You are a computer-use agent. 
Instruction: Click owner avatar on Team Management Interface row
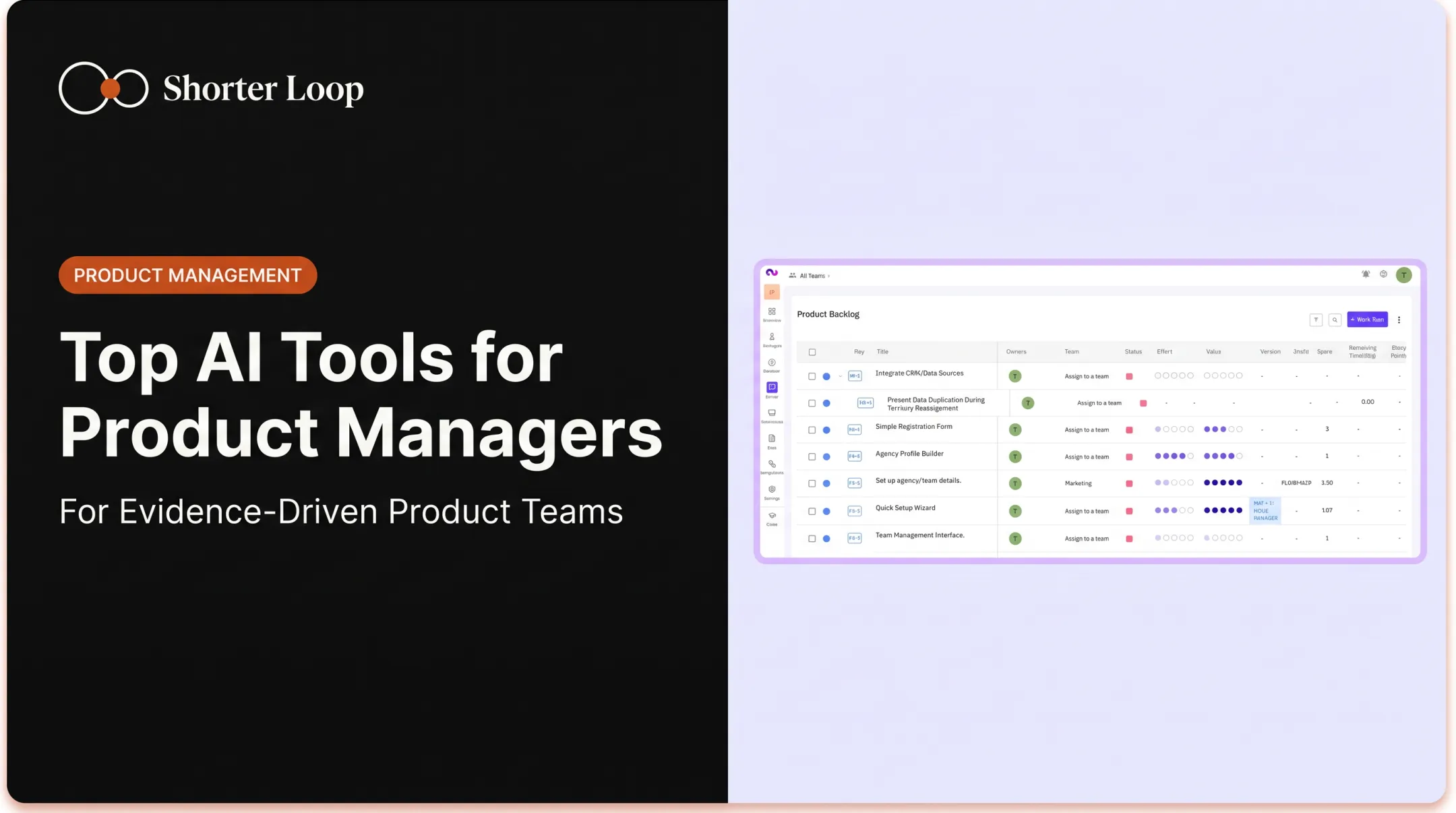pyautogui.click(x=1015, y=538)
